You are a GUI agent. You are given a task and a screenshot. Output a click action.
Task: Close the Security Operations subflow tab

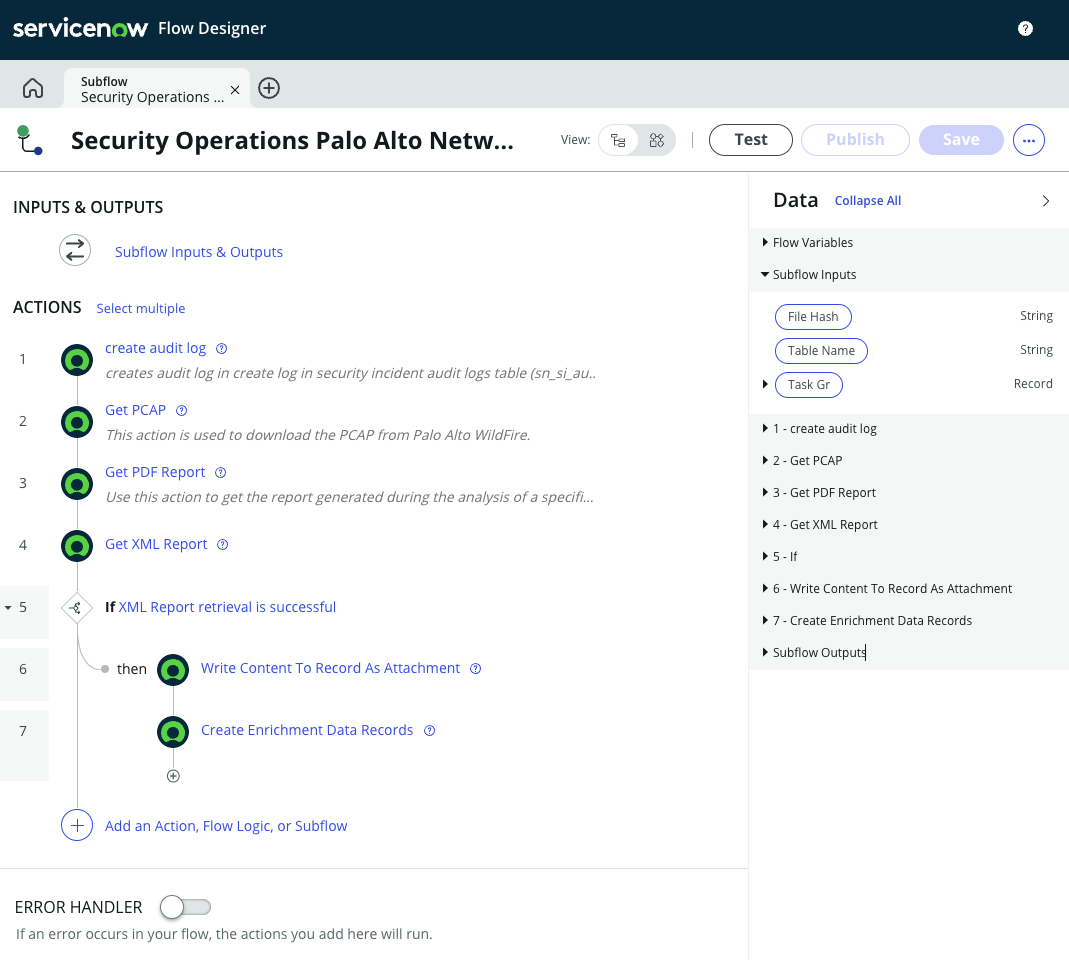pos(235,89)
